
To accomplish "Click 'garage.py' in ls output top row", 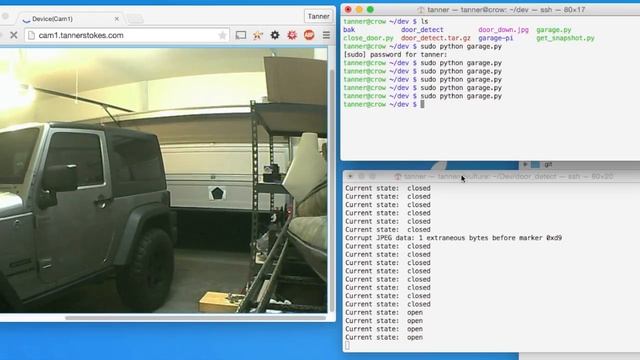I will point(553,30).
